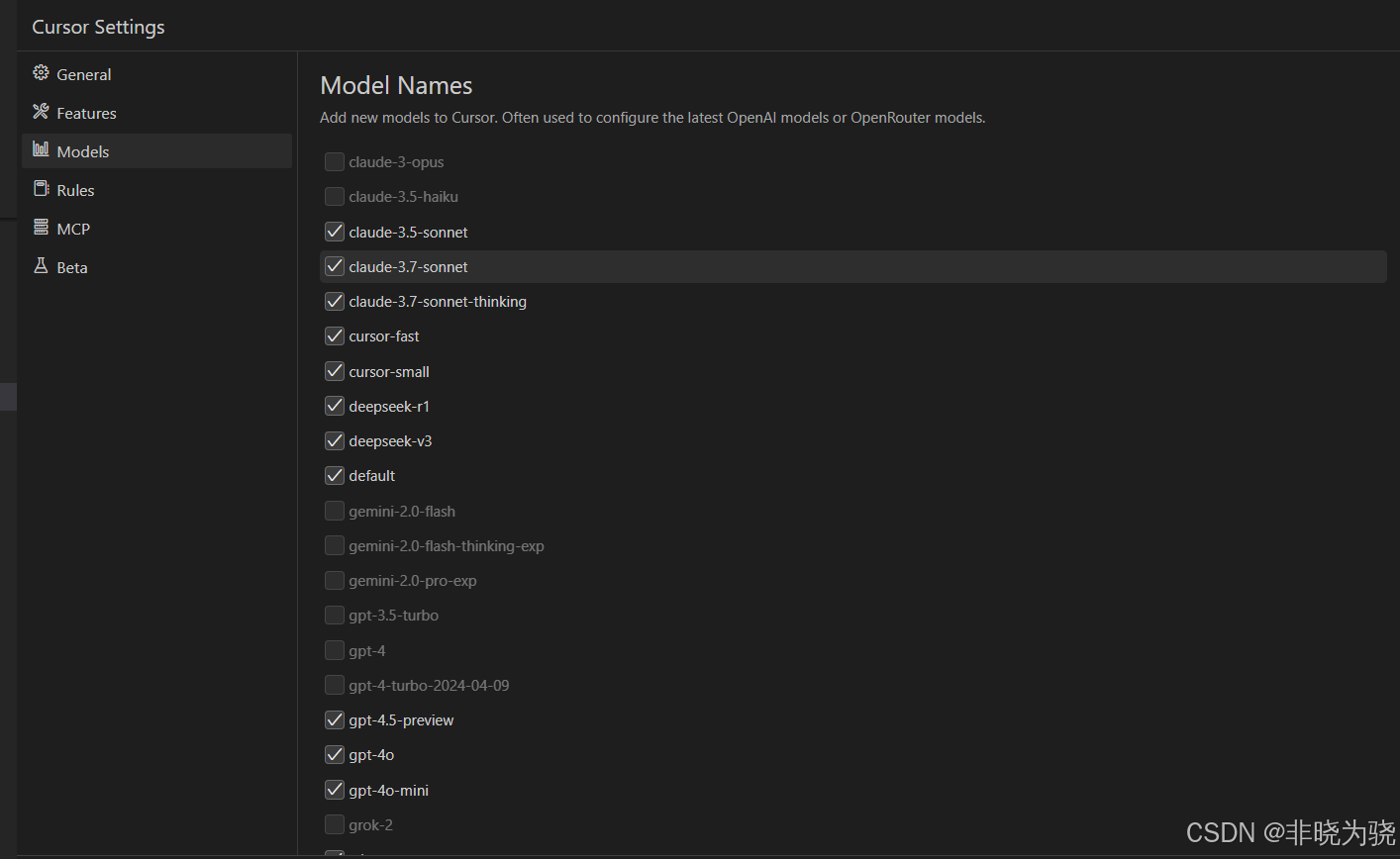The width and height of the screenshot is (1400, 859).
Task: Click the claude-3.5-sonnet model name
Action: pyautogui.click(x=408, y=233)
